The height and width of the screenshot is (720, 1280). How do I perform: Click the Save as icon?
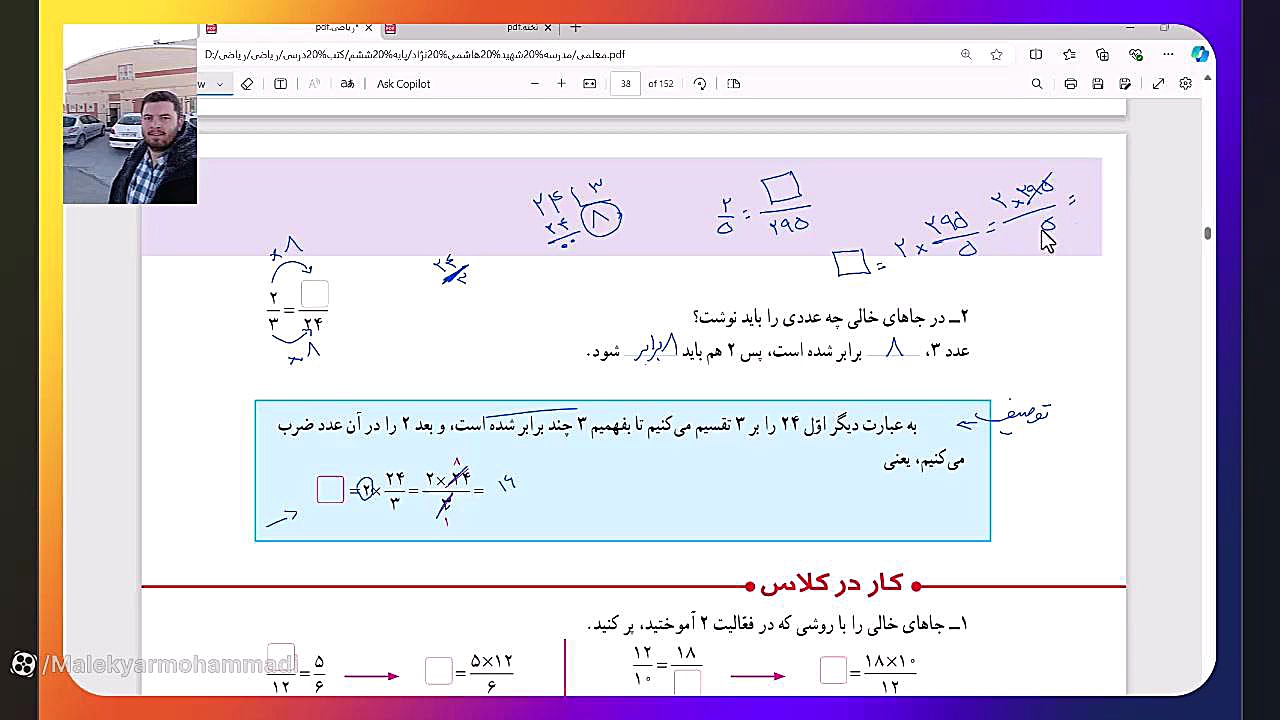[x=1126, y=84]
